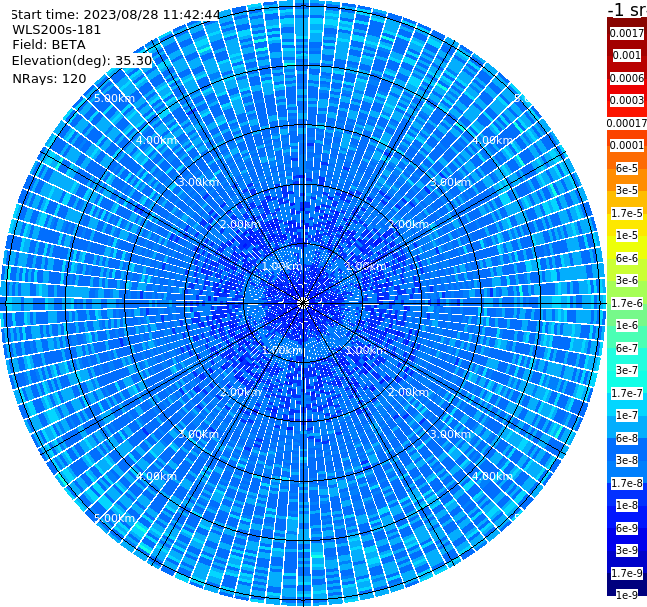This screenshot has width=647, height=607.
Task: Select the 1e-7 colorbar label
Action: [627, 415]
